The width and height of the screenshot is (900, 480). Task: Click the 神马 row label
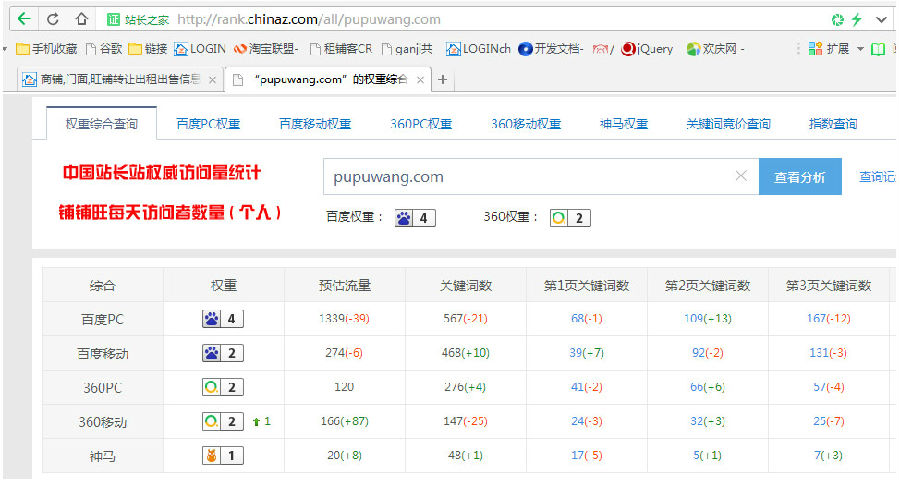pos(103,456)
